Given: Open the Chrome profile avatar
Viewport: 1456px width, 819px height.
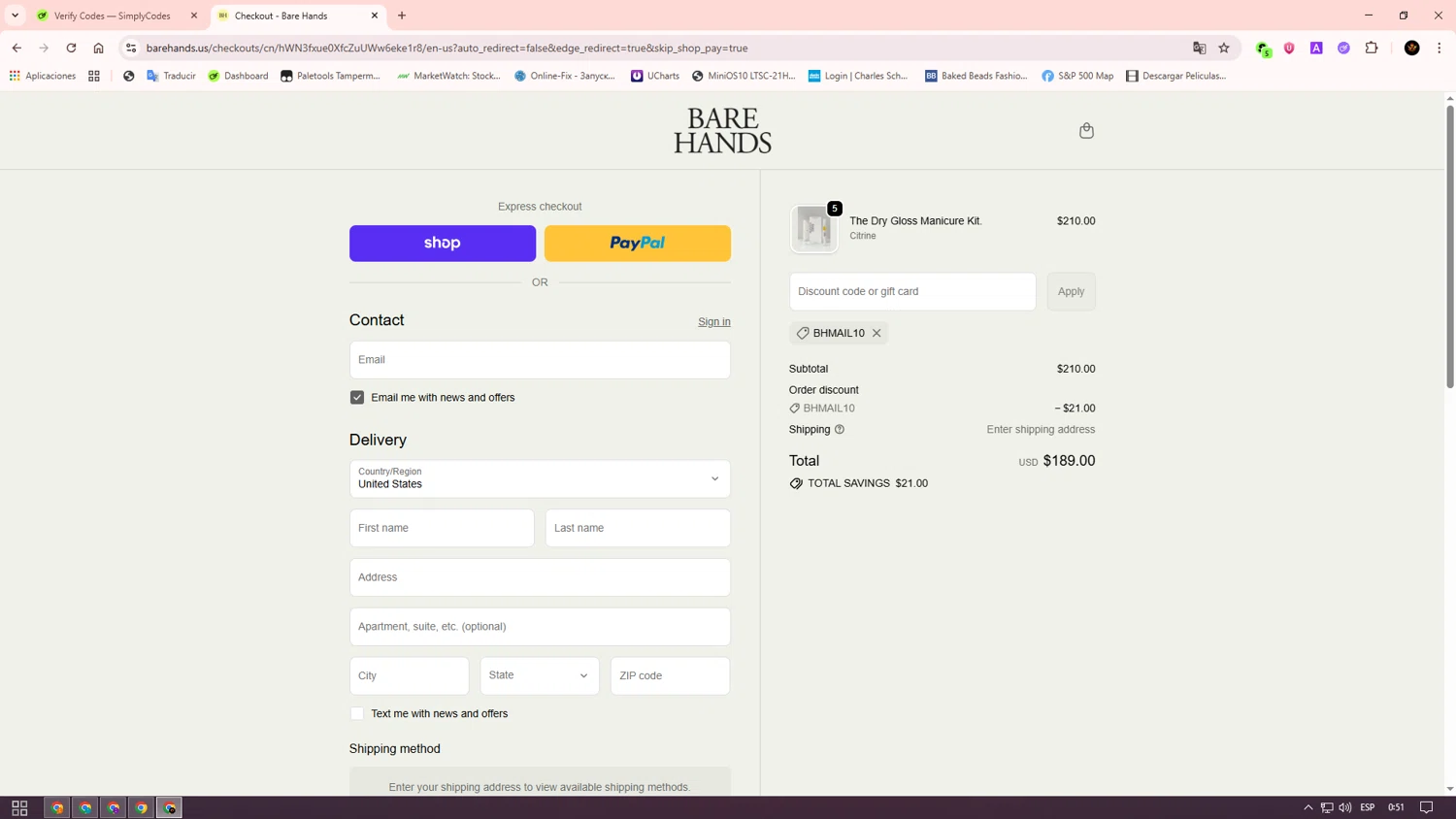Looking at the screenshot, I should point(1412,48).
